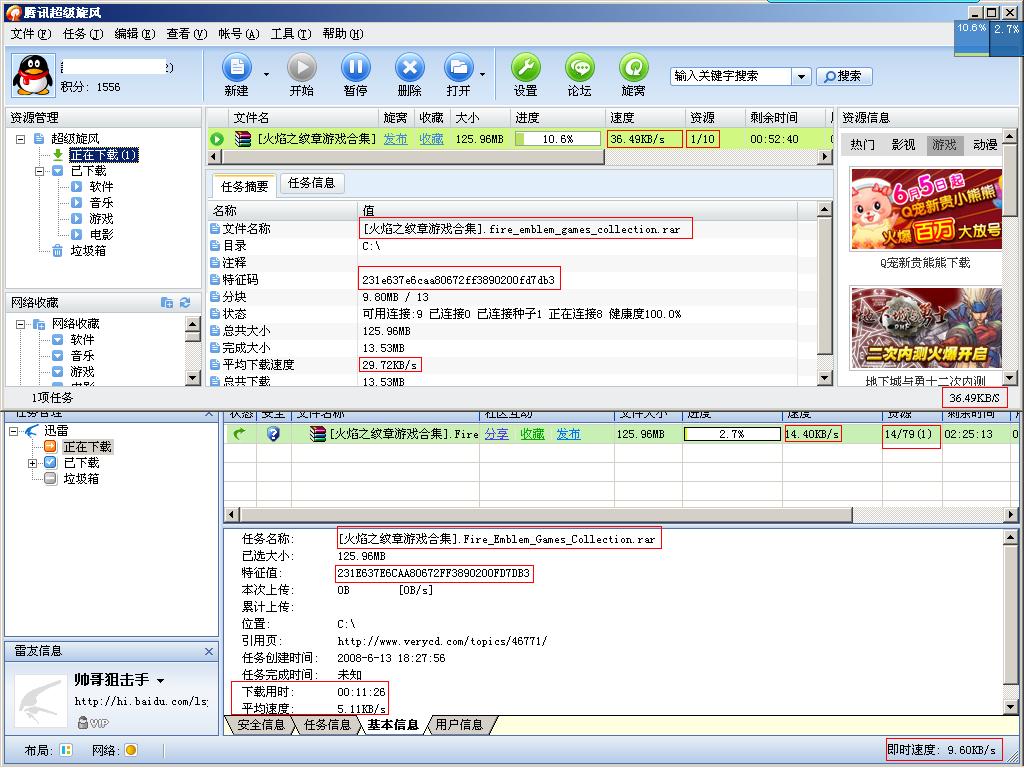
Task: Select the 游戏 resource tab
Action: (944, 144)
